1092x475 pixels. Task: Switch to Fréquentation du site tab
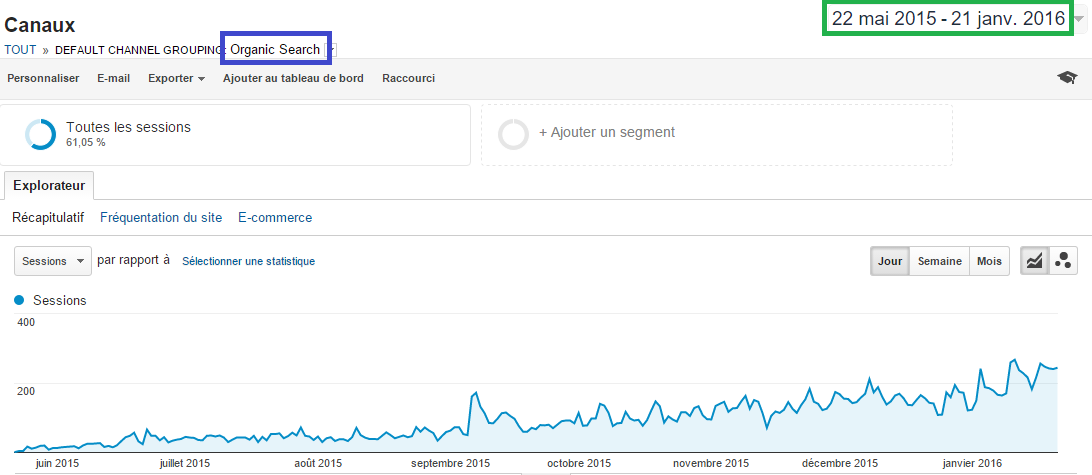[x=161, y=217]
